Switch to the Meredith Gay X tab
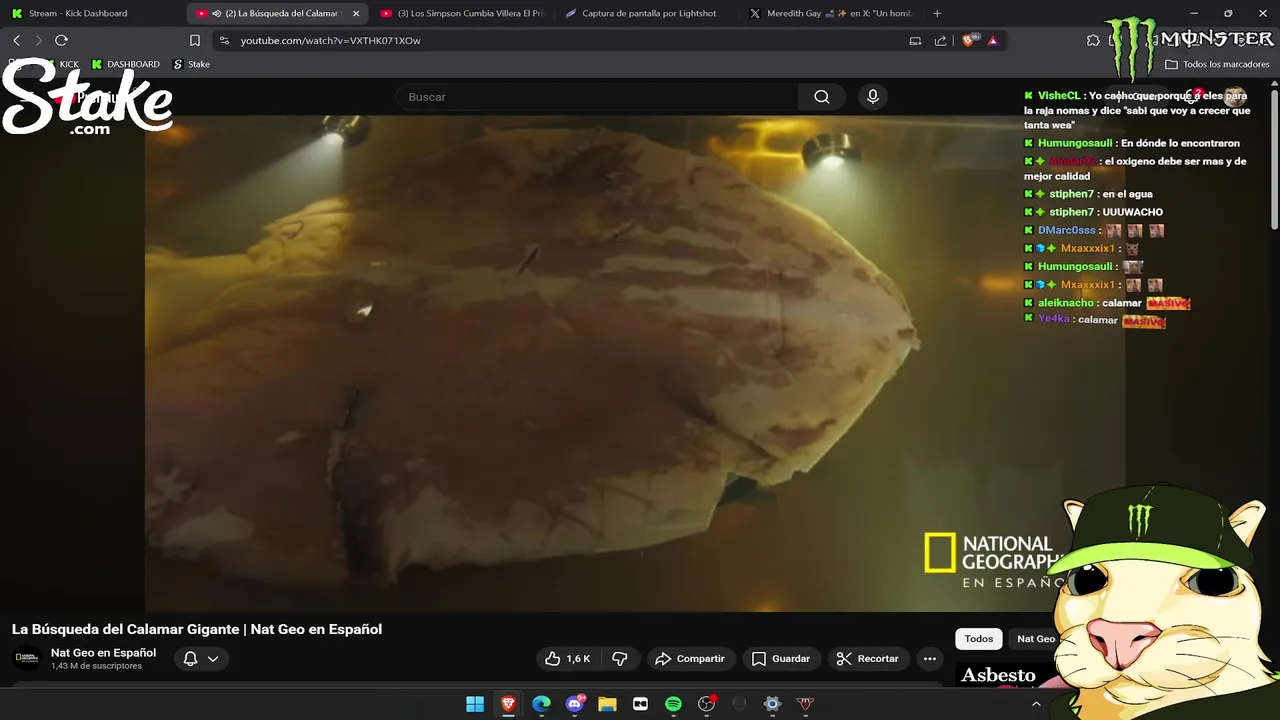This screenshot has width=1280, height=720. [832, 14]
